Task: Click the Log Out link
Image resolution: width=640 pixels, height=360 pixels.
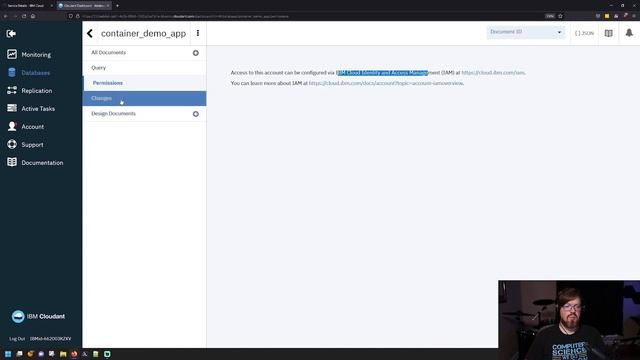Action: (x=17, y=339)
